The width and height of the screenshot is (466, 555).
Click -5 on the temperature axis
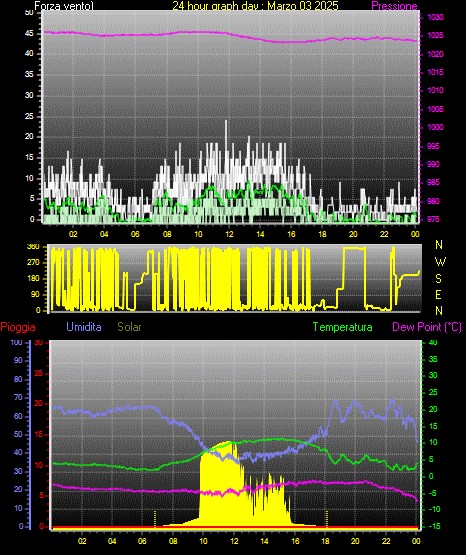point(433,493)
